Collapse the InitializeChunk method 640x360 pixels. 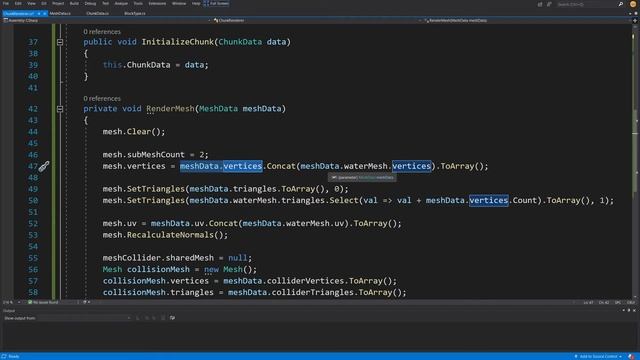point(60,42)
